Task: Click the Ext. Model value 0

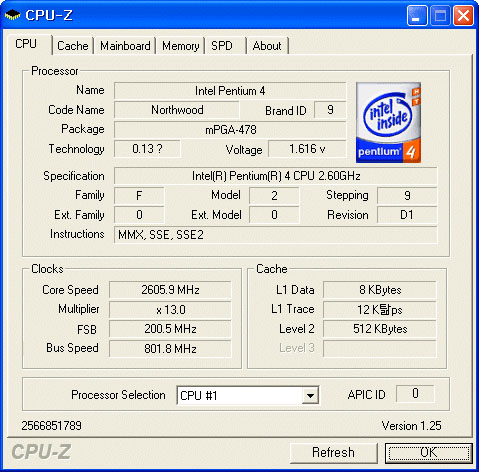Action: click(274, 215)
